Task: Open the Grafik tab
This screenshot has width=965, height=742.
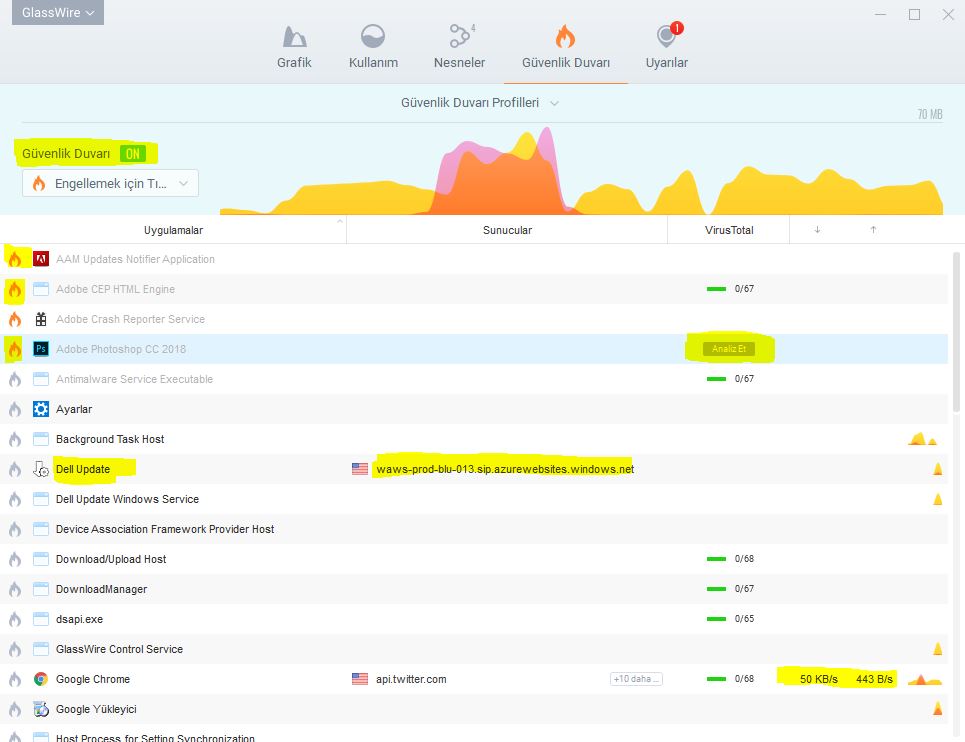Action: (294, 47)
